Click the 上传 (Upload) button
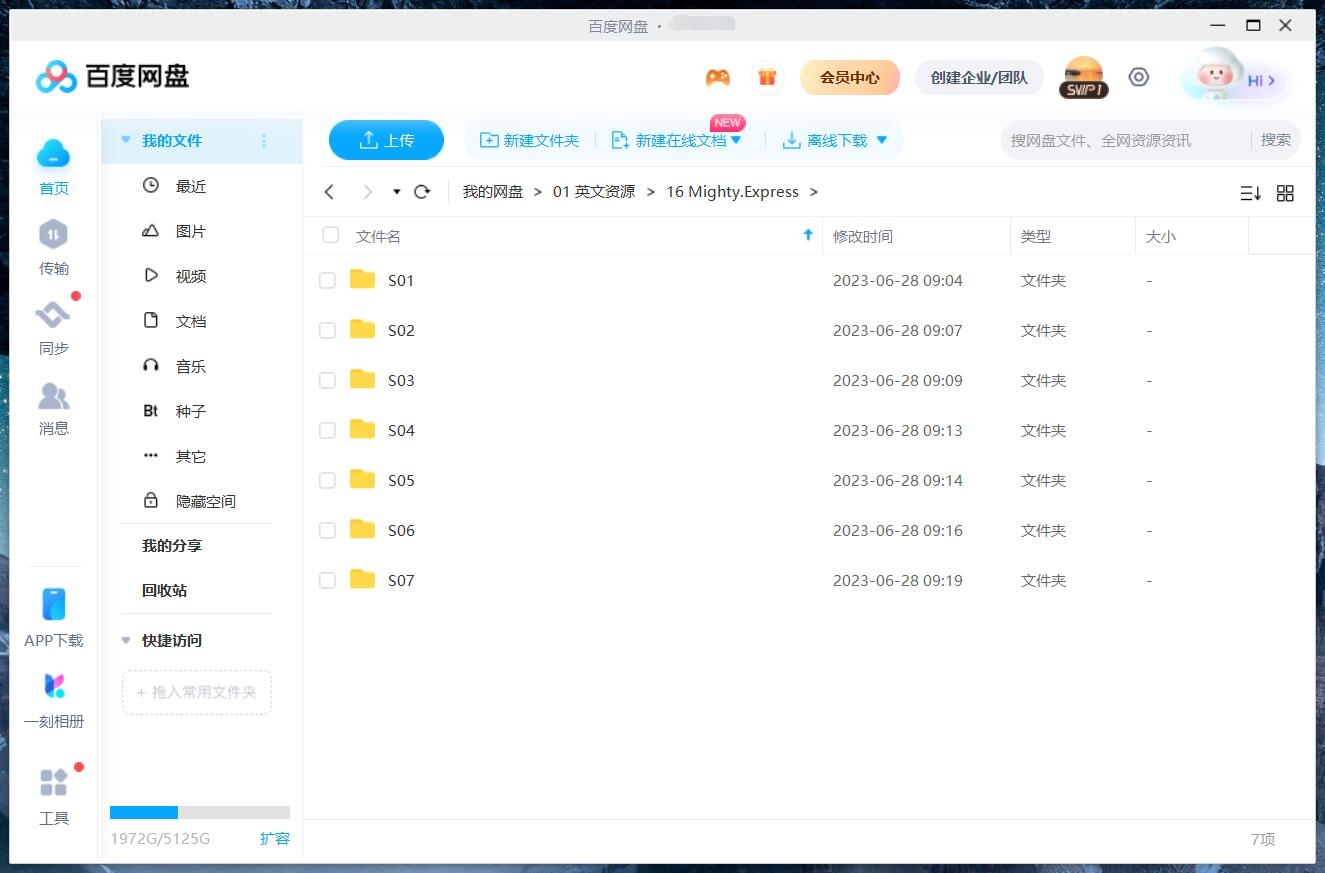 (x=386, y=140)
